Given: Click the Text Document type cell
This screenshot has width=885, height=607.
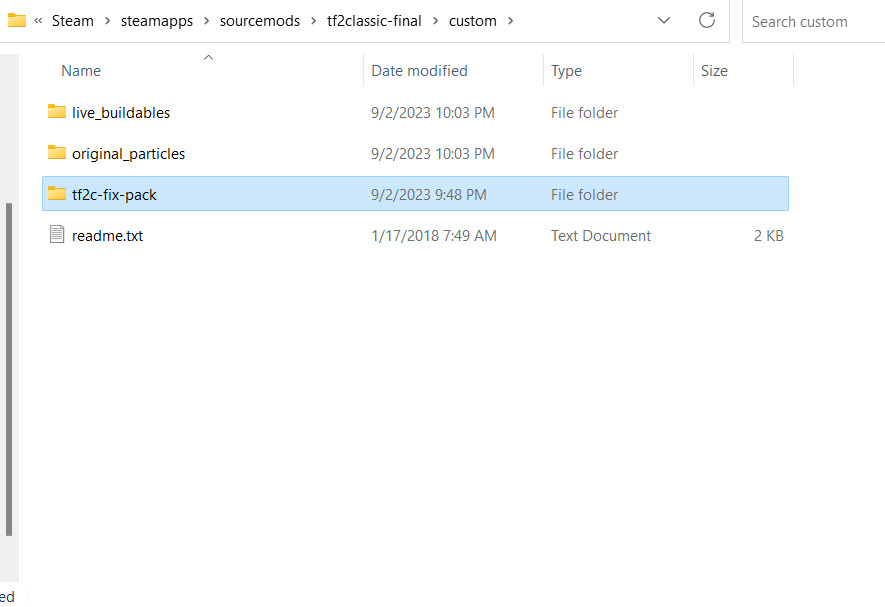Looking at the screenshot, I should [x=601, y=235].
